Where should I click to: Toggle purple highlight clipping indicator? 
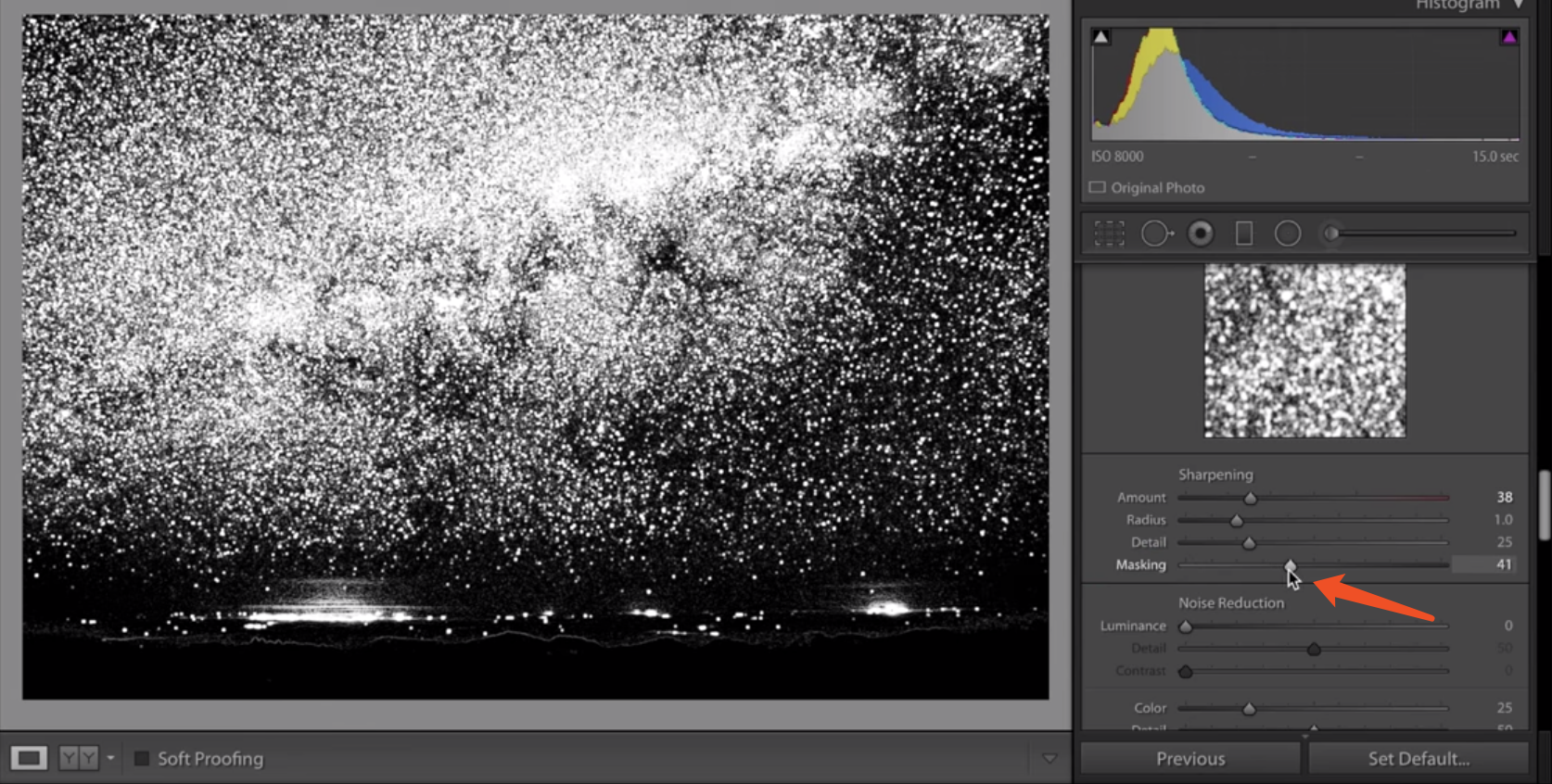click(1509, 37)
